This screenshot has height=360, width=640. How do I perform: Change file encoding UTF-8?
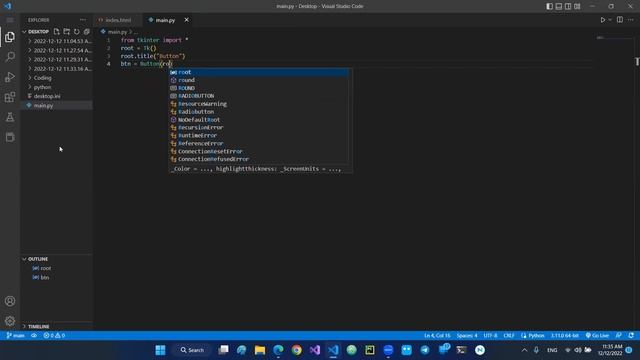click(490, 336)
